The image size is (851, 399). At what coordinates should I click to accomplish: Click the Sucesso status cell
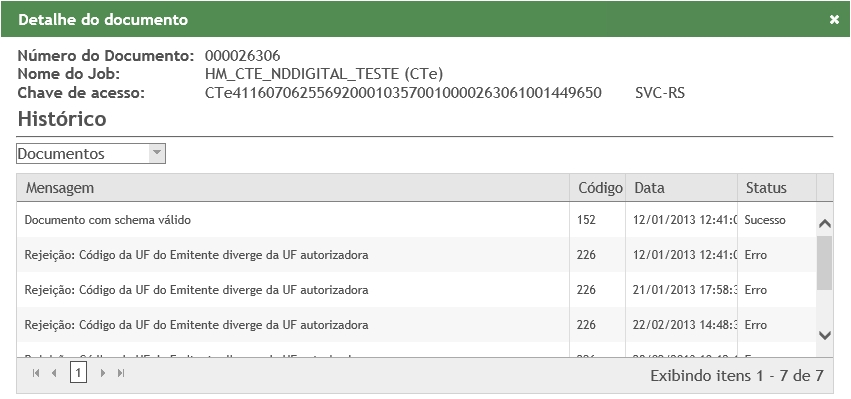coord(777,220)
